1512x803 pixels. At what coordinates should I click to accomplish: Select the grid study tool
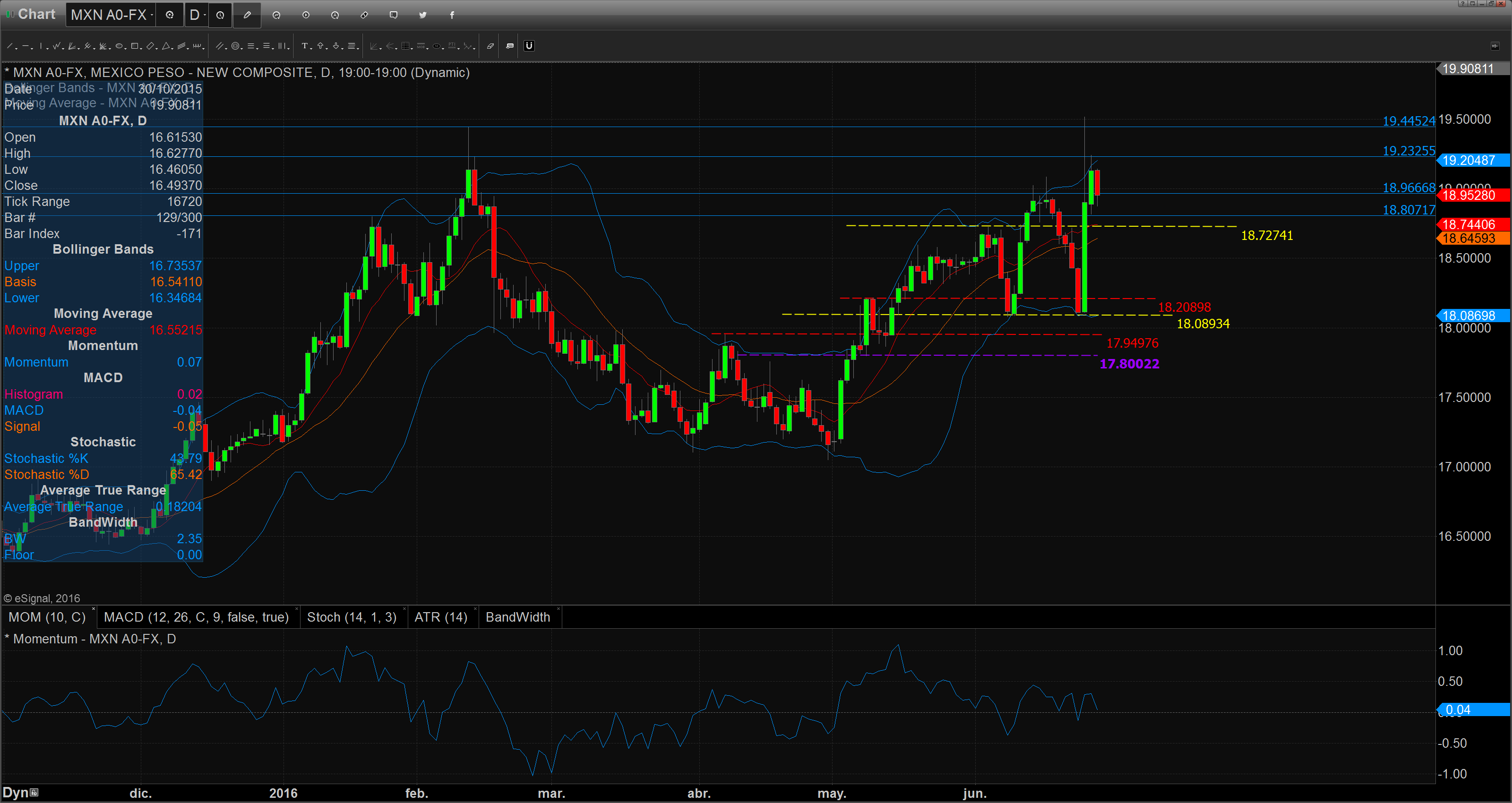(405, 46)
